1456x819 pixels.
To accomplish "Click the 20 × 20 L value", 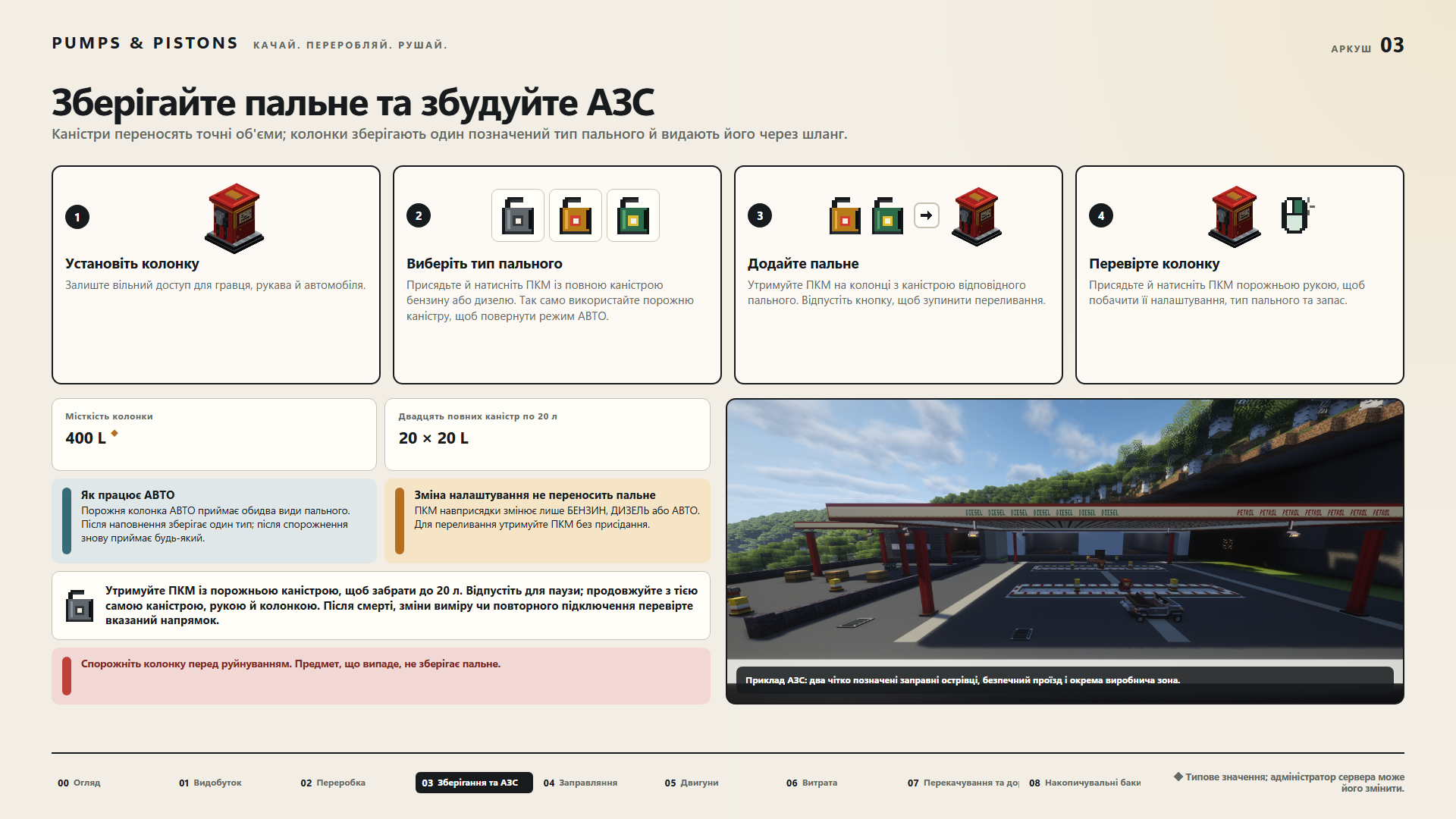I will [x=434, y=438].
